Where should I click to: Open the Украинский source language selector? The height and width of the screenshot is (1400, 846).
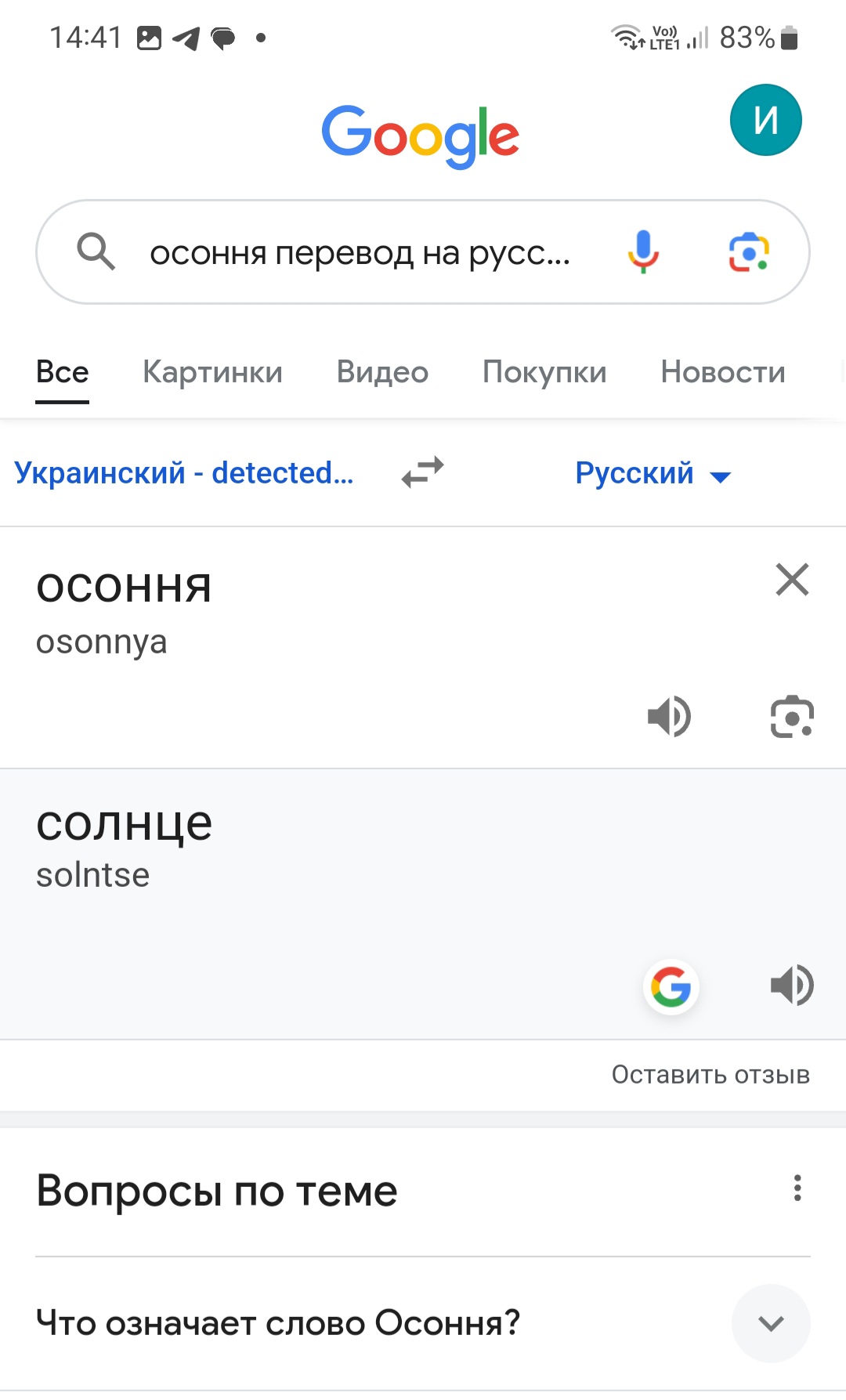pos(184,473)
